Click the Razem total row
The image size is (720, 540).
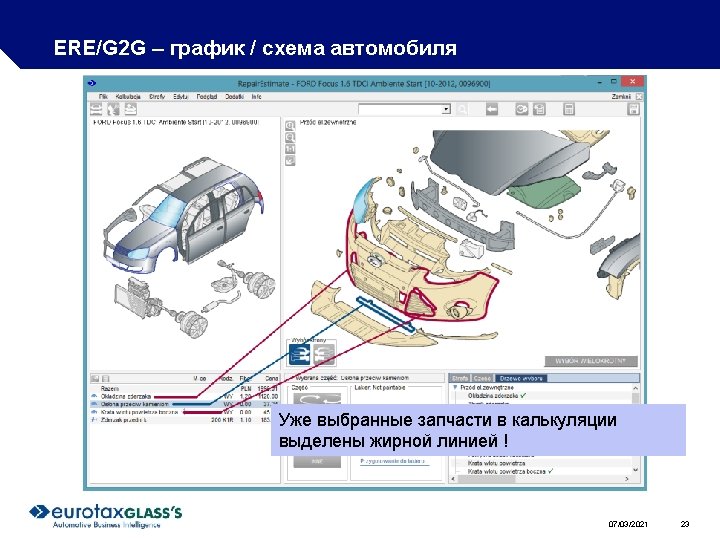(185, 388)
